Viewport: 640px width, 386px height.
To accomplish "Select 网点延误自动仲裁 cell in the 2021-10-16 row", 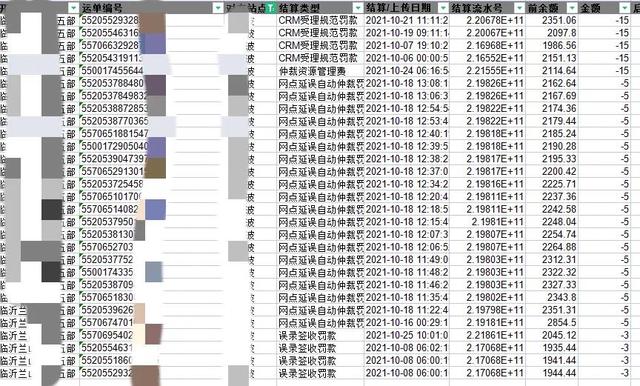I will [320, 323].
